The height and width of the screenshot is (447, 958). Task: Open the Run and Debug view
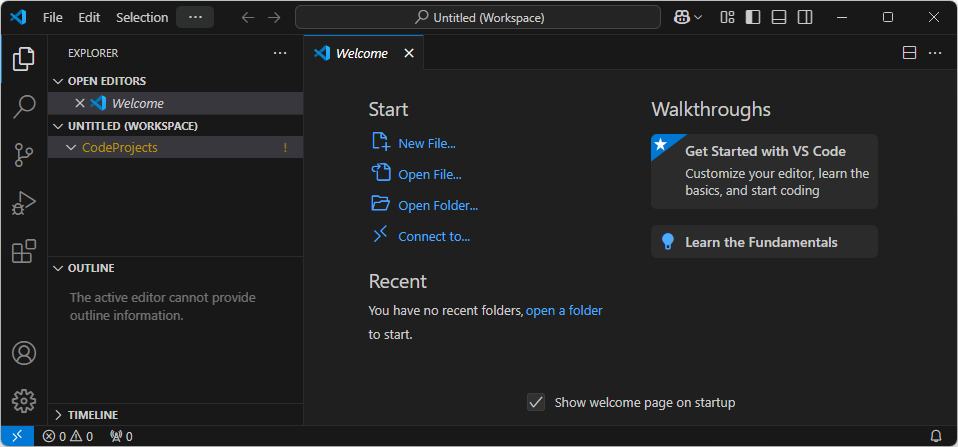click(x=24, y=203)
